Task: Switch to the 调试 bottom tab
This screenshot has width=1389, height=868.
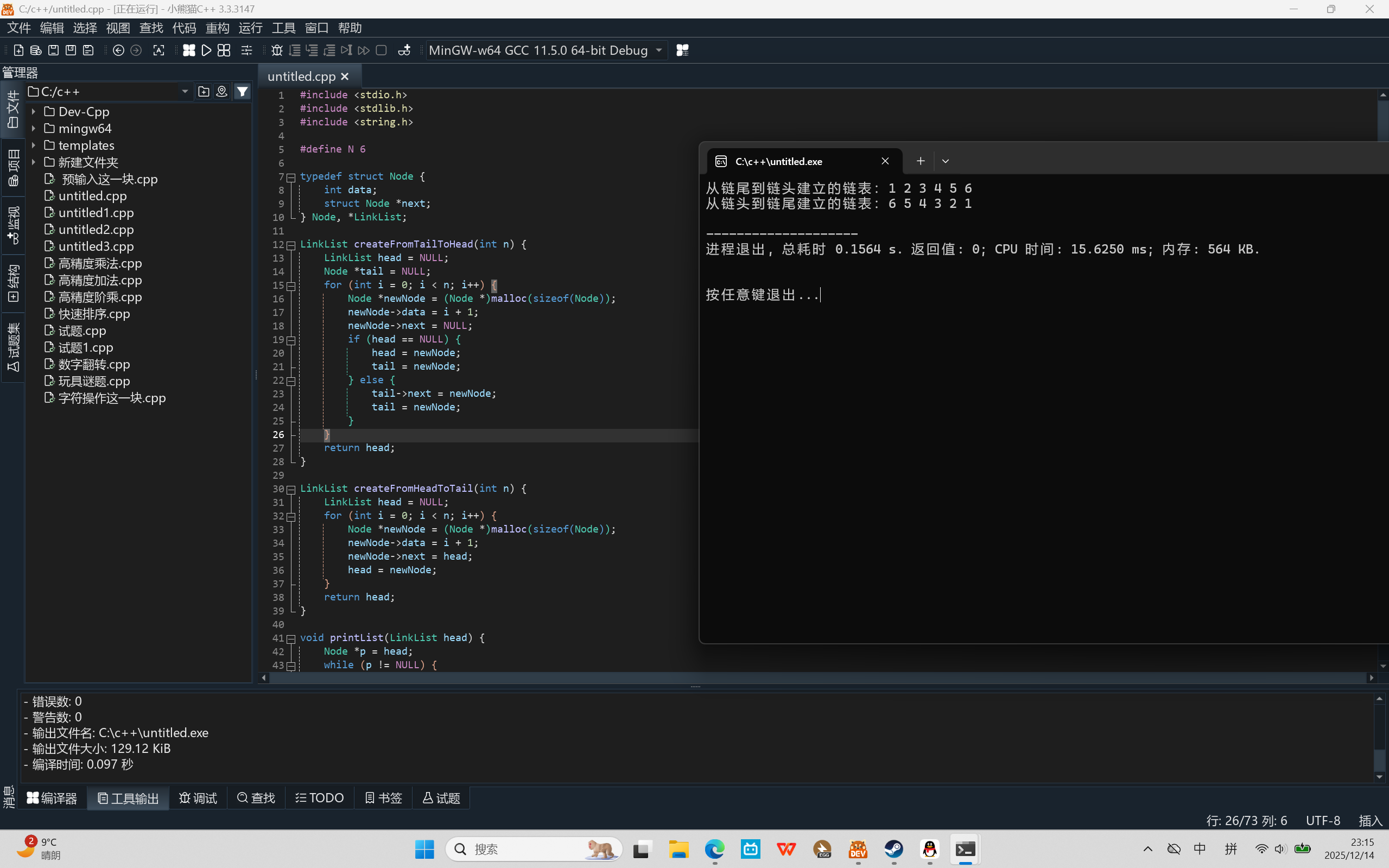Action: [x=198, y=798]
